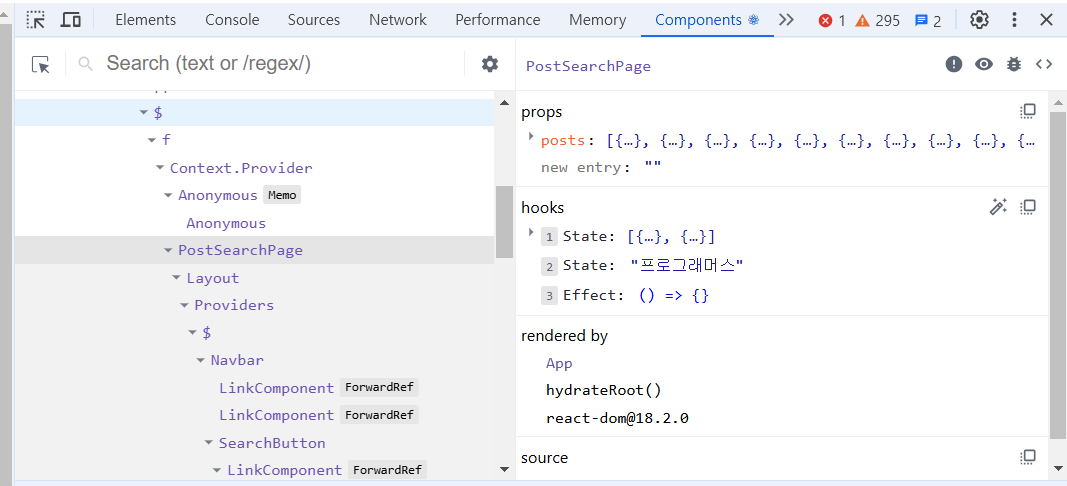Close the DevTools panel

(x=1047, y=20)
